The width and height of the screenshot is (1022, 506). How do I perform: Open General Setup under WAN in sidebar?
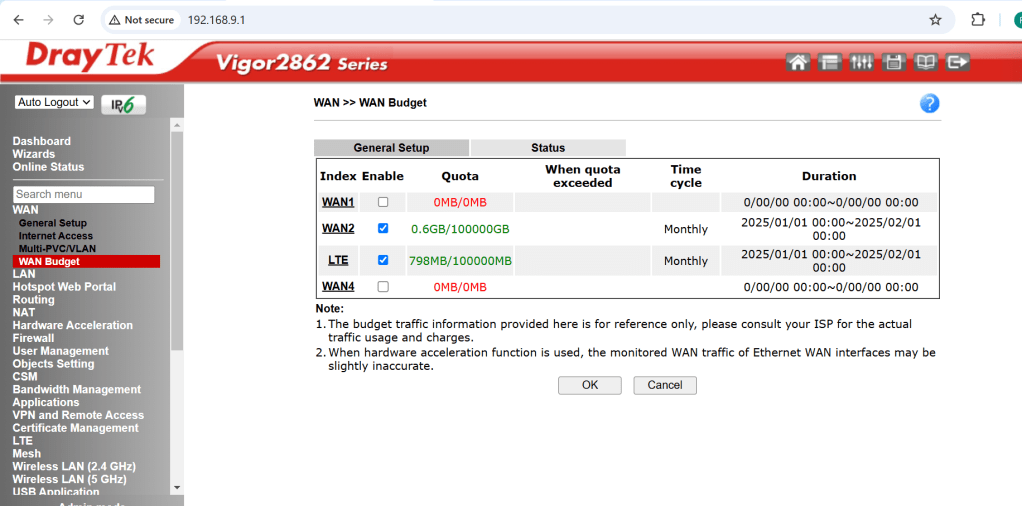tap(53, 223)
